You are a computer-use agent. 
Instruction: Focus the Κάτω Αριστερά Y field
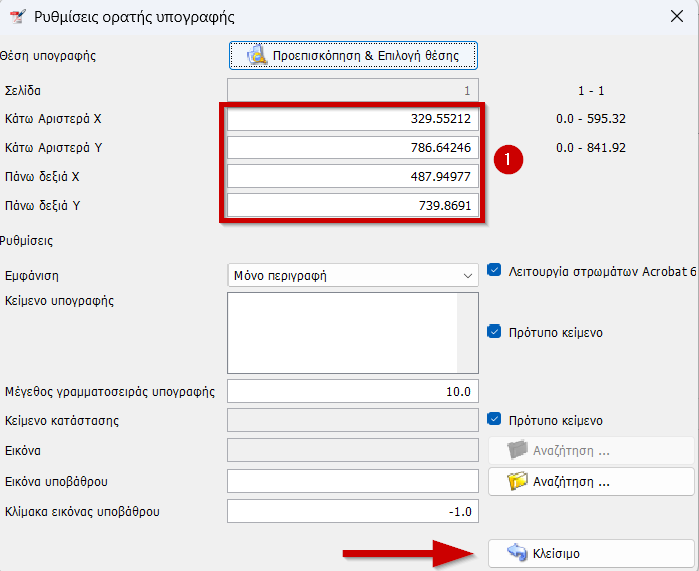point(353,148)
